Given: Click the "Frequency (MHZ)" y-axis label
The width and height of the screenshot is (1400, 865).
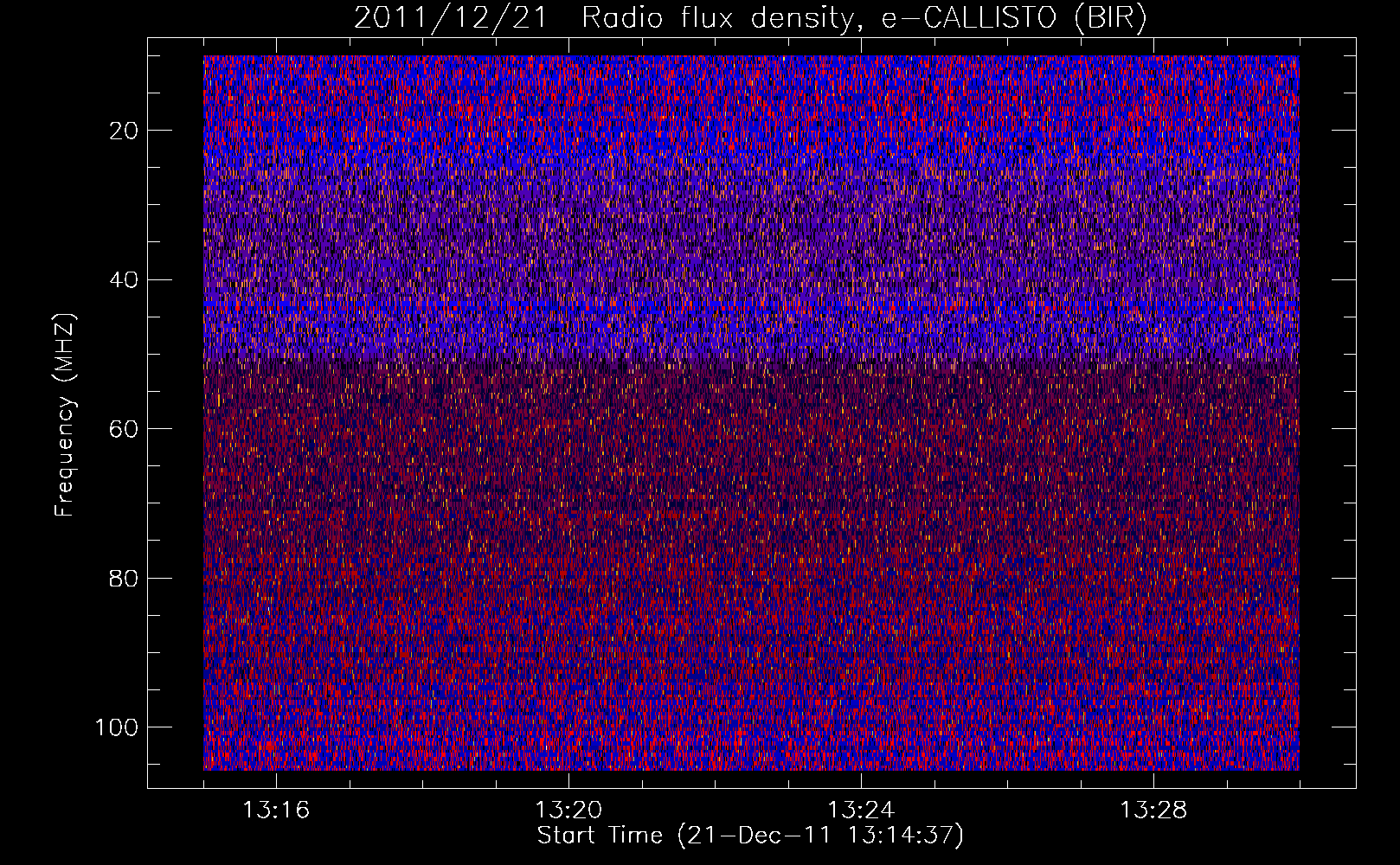Looking at the screenshot, I should pyautogui.click(x=65, y=414).
